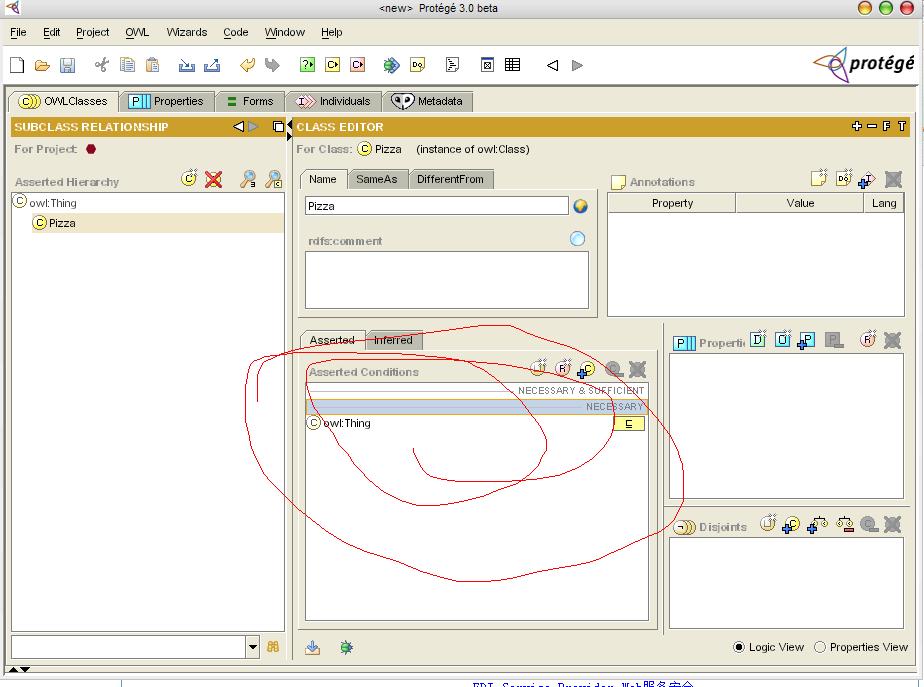The height and width of the screenshot is (687, 924).
Task: Click into the rdfs:comment text area
Action: pos(447,280)
